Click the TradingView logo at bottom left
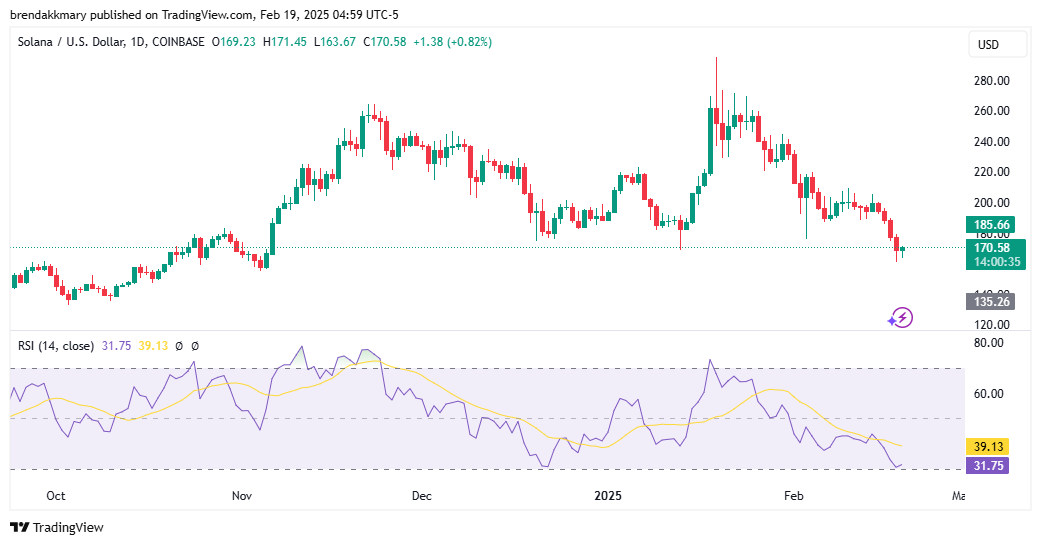The height and width of the screenshot is (545, 1041). pyautogui.click(x=57, y=527)
